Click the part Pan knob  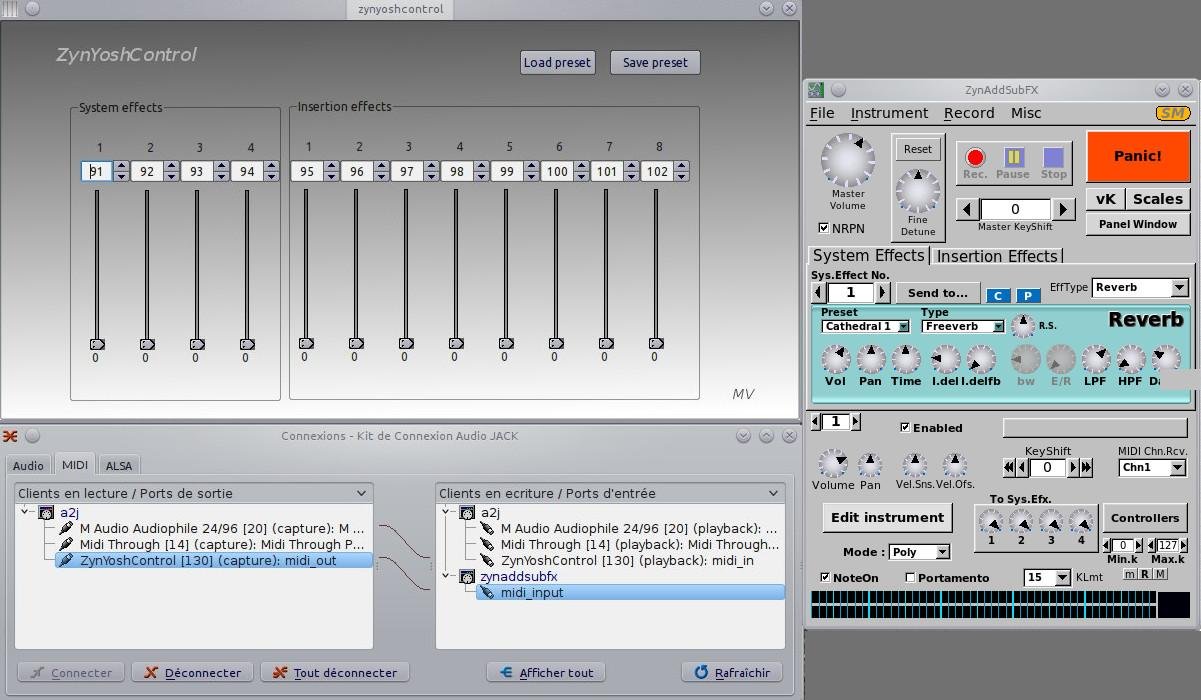[x=870, y=464]
